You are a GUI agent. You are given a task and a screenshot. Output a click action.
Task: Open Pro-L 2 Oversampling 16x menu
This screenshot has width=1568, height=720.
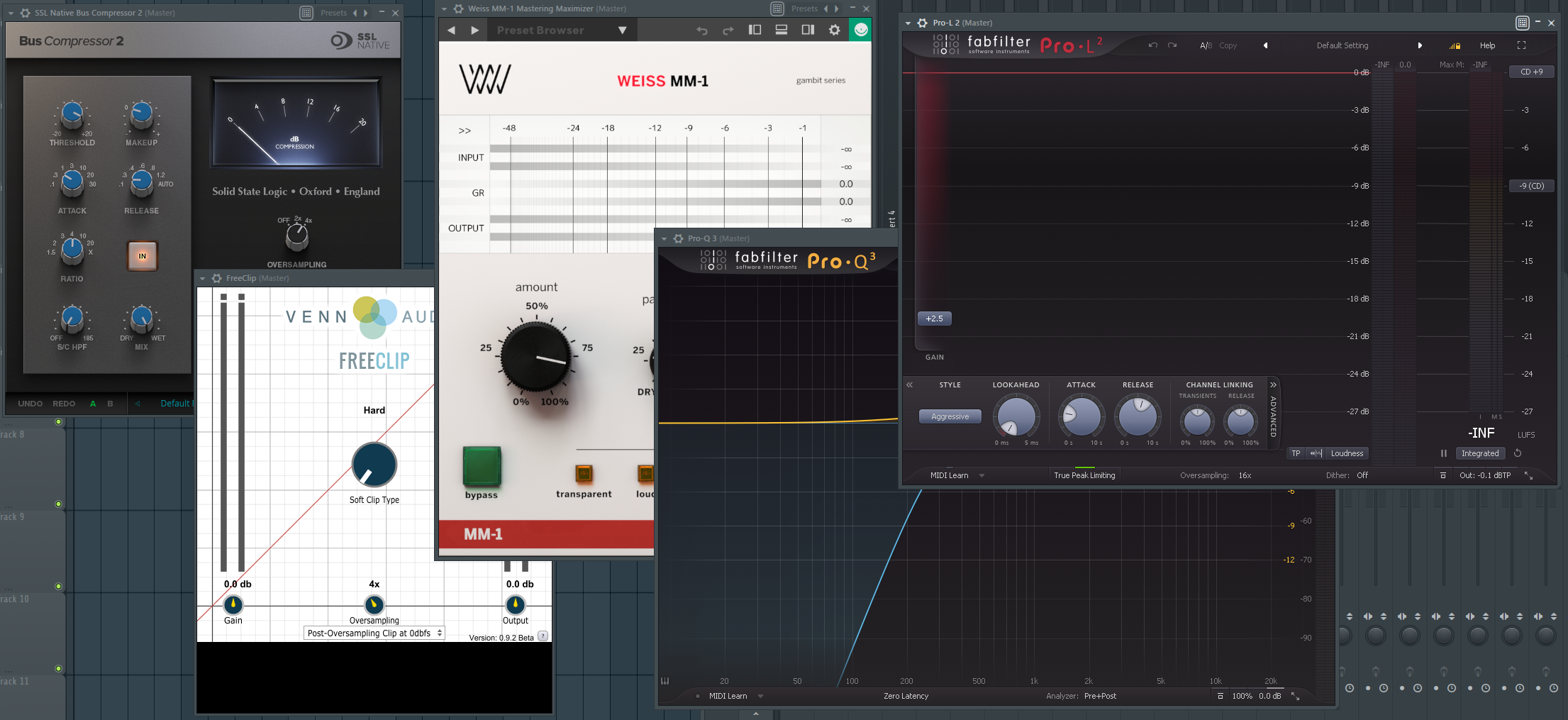coord(1245,475)
